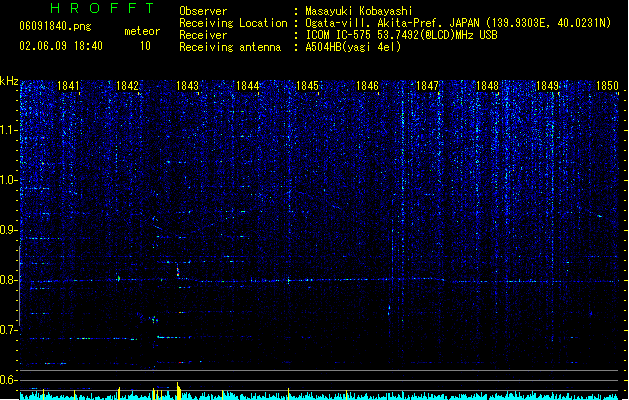Click the red-hot meteor echo near 0.8 kHz at 1843
Viewport: 629px width, 400px height.
tap(178, 272)
